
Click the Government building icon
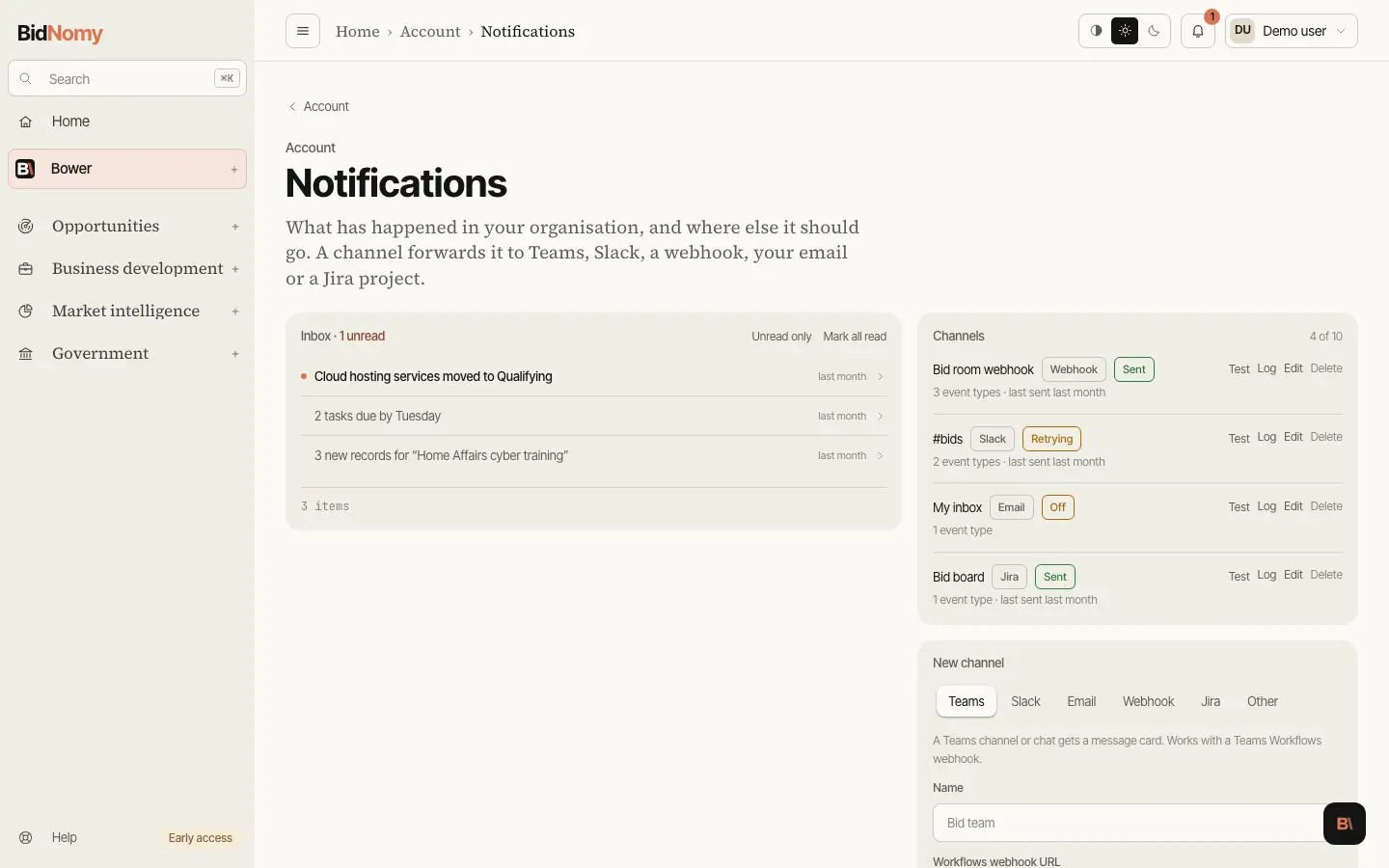26,354
